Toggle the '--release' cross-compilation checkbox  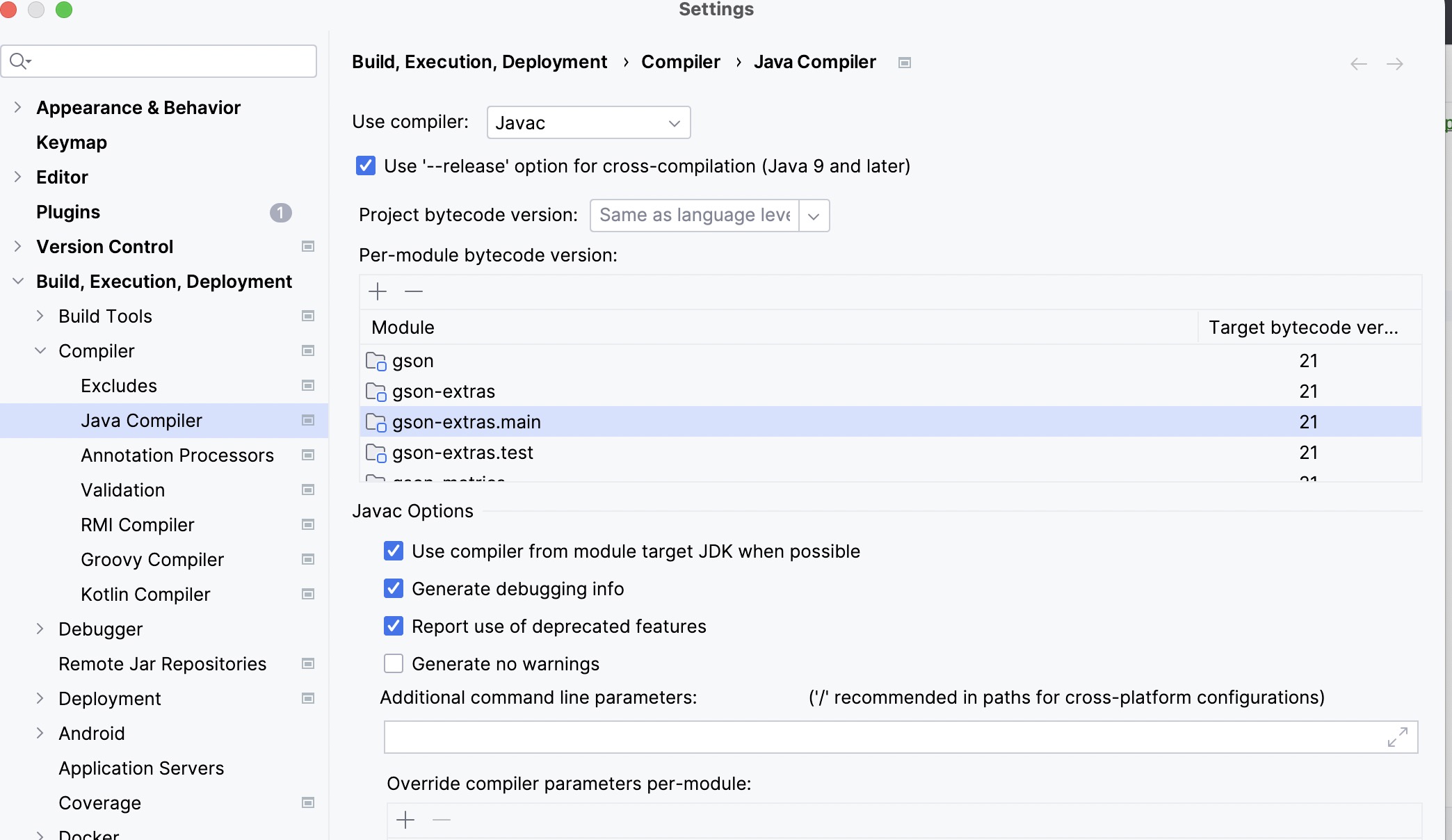tap(366, 165)
